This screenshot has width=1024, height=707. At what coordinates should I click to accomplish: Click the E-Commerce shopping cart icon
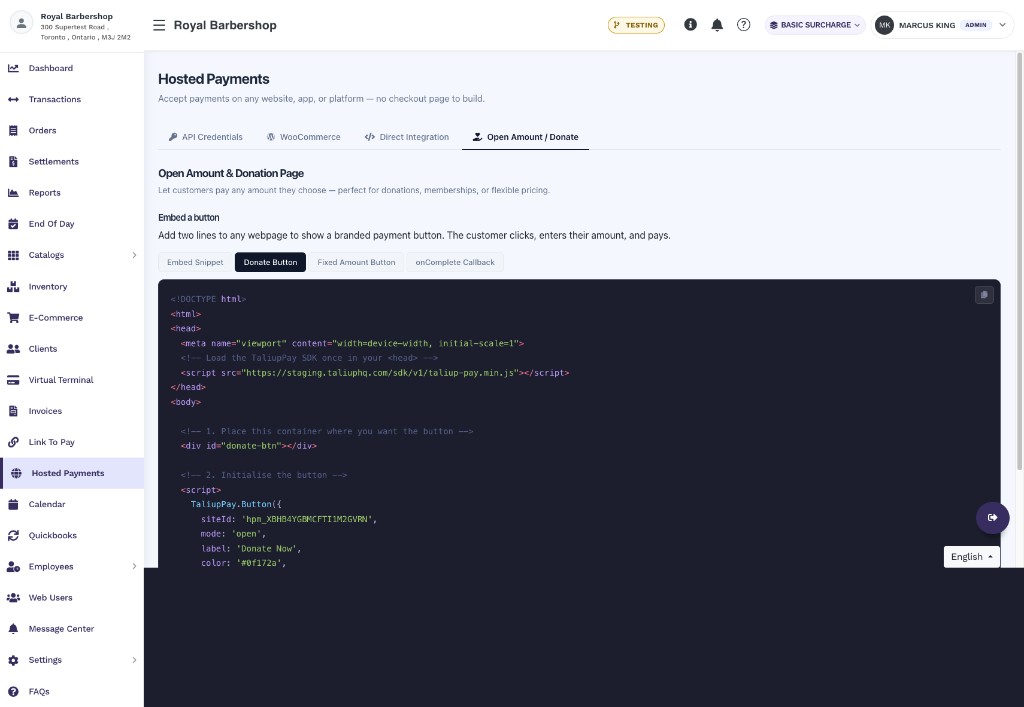[13, 318]
